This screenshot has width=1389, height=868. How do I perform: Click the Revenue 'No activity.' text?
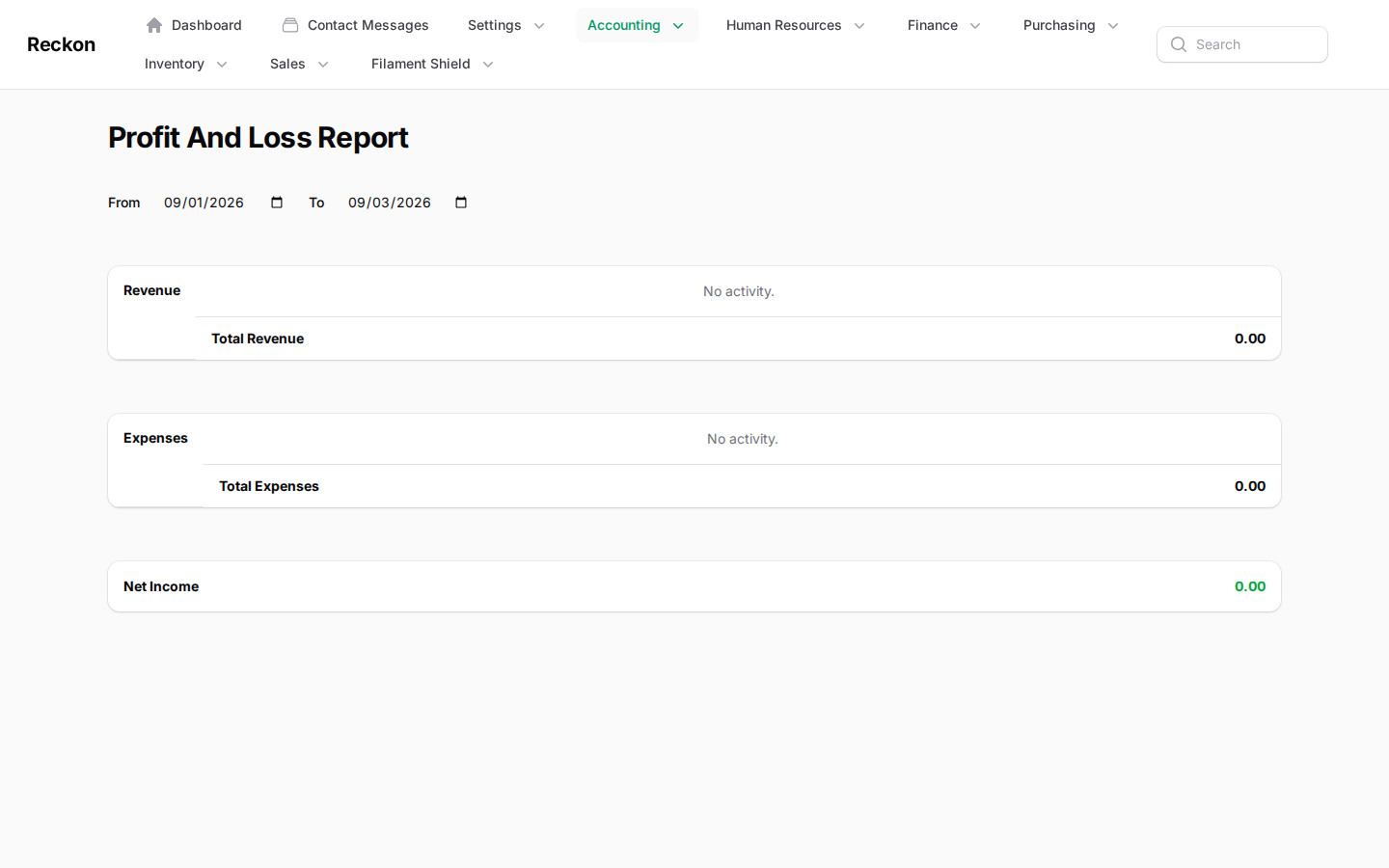(739, 291)
